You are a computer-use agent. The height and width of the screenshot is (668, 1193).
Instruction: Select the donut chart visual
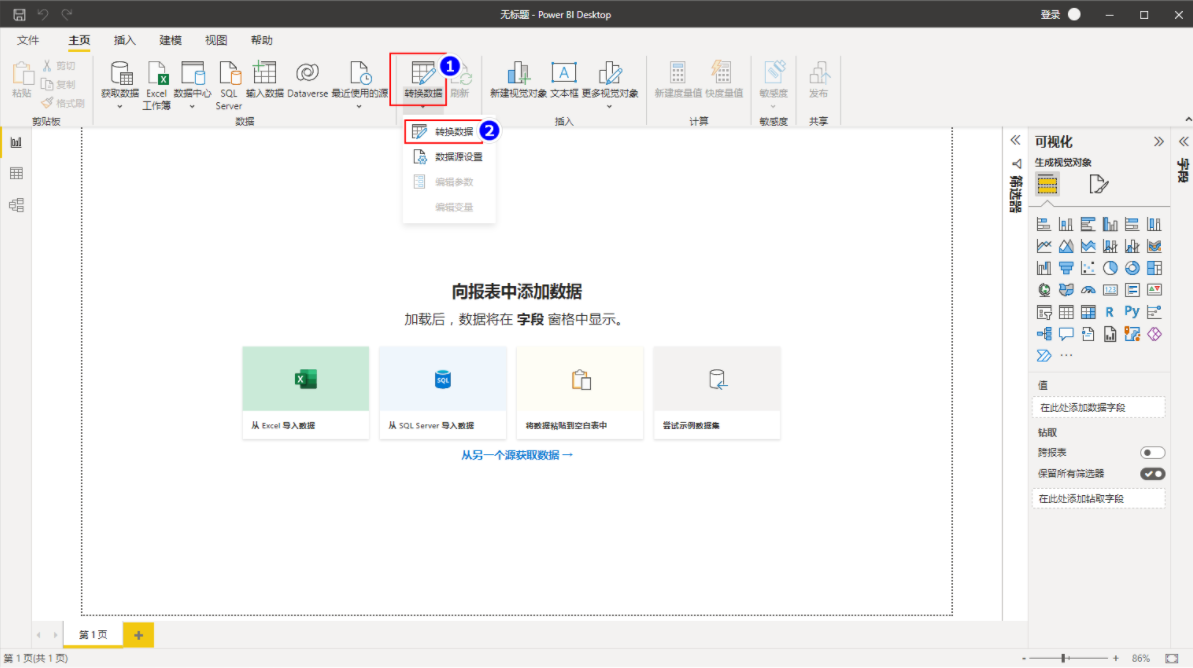tap(1132, 269)
